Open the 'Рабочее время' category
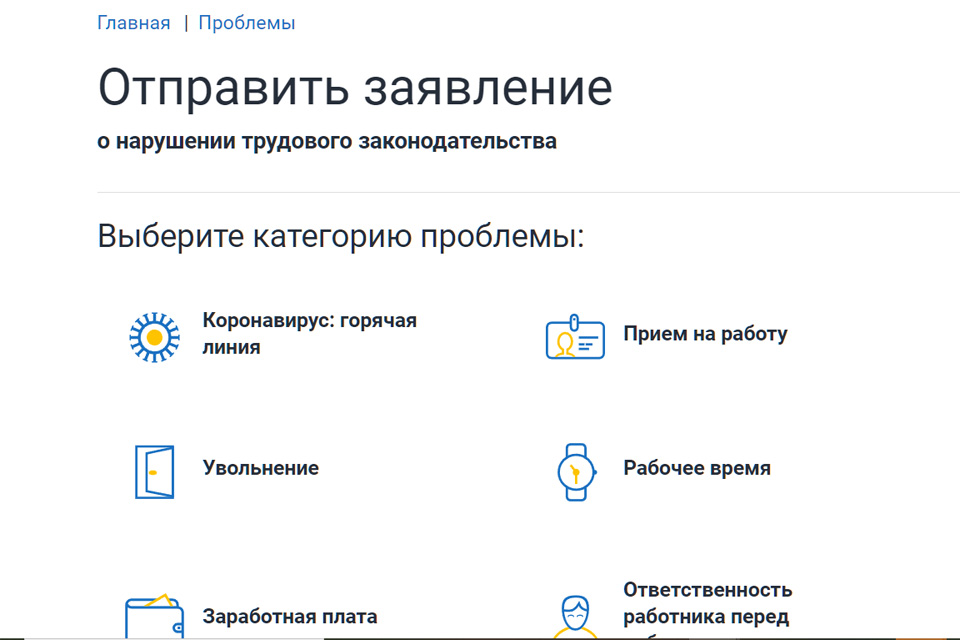The width and height of the screenshot is (960, 640). 697,469
